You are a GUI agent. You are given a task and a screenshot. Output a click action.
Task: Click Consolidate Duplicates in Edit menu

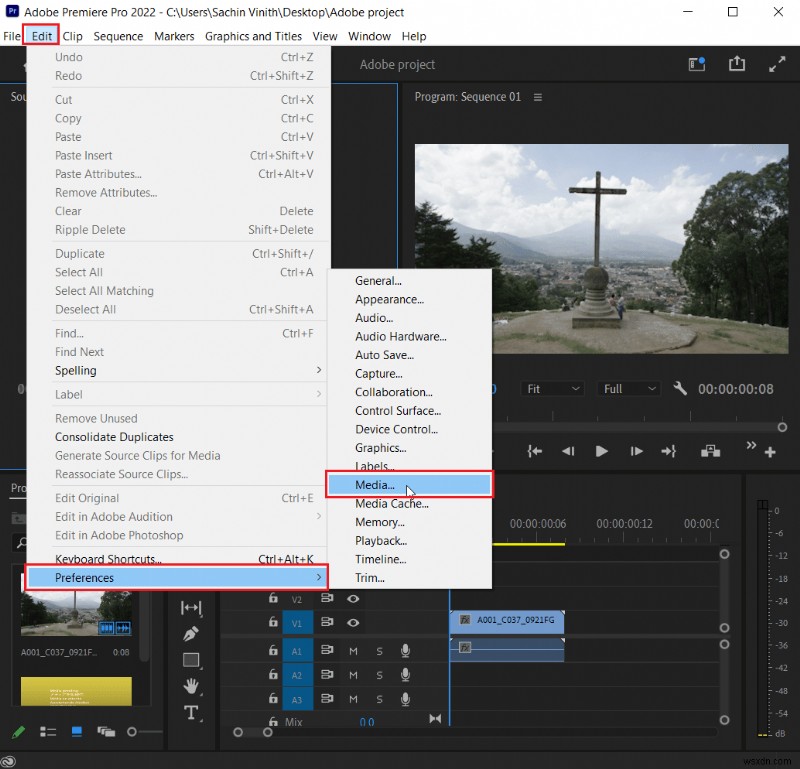coord(114,437)
